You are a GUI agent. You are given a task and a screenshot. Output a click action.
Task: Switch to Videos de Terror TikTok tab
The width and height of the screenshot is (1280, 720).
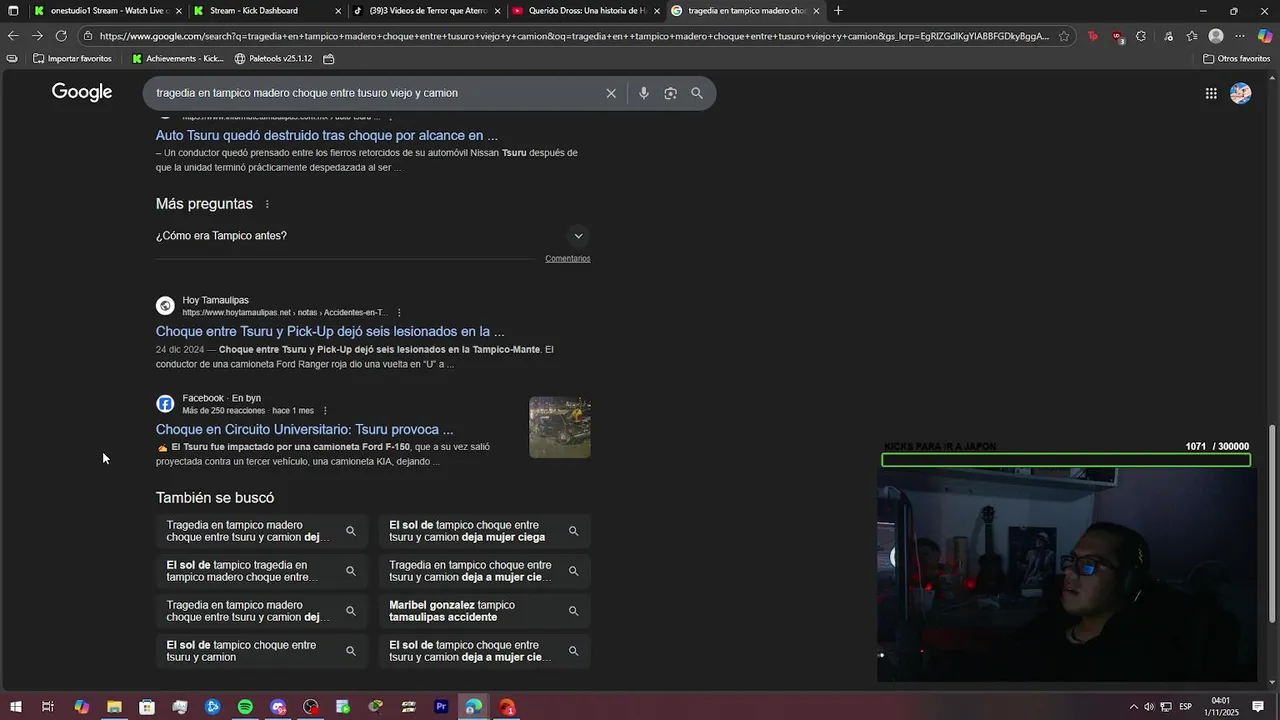click(426, 11)
